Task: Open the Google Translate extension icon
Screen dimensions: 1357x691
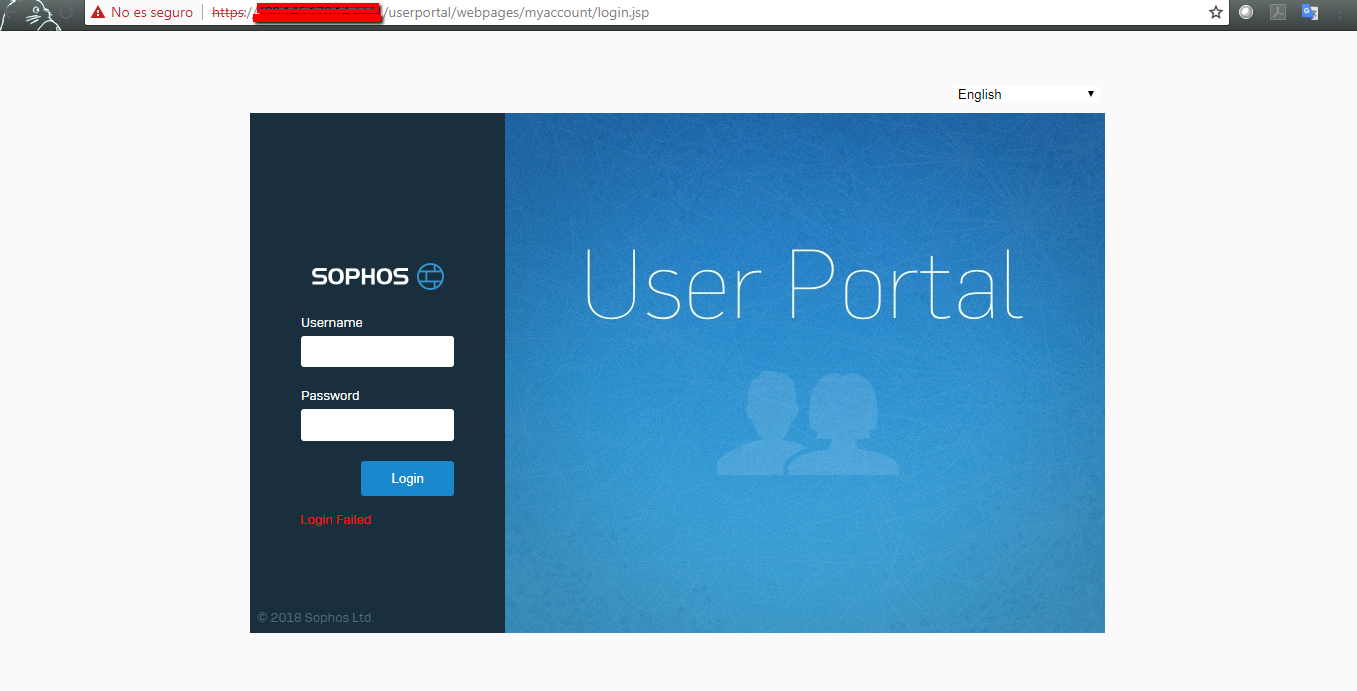Action: (1309, 12)
